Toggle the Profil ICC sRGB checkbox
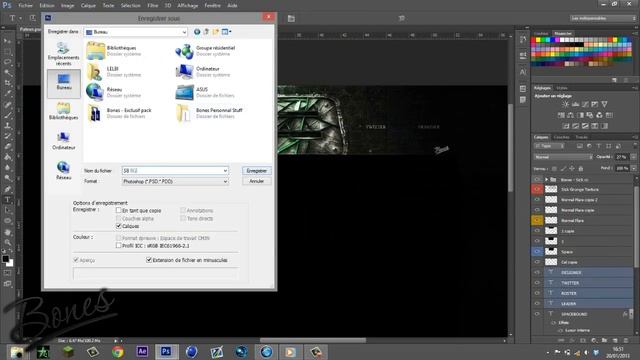640x360 pixels. coord(118,245)
